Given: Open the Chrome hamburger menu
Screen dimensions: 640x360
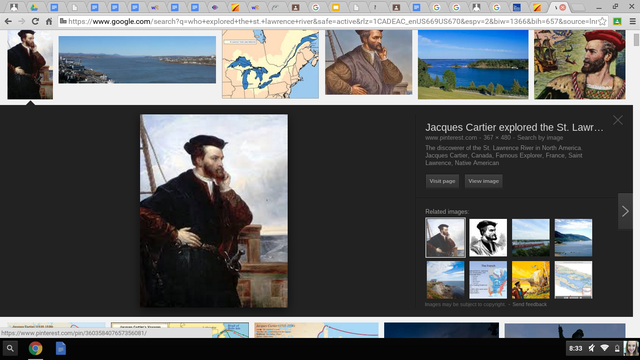Looking at the screenshot, I should [632, 21].
